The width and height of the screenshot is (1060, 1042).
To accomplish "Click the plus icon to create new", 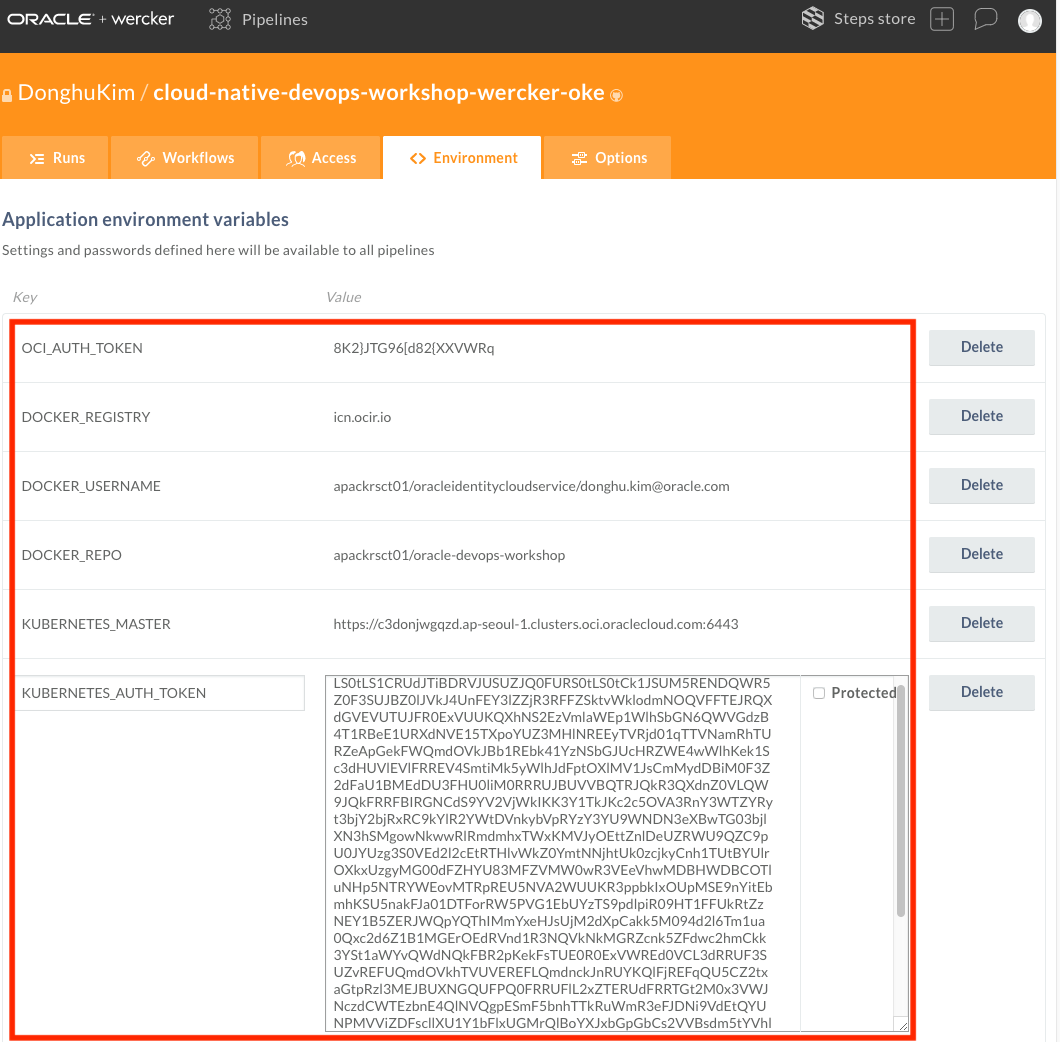I will coord(942,19).
